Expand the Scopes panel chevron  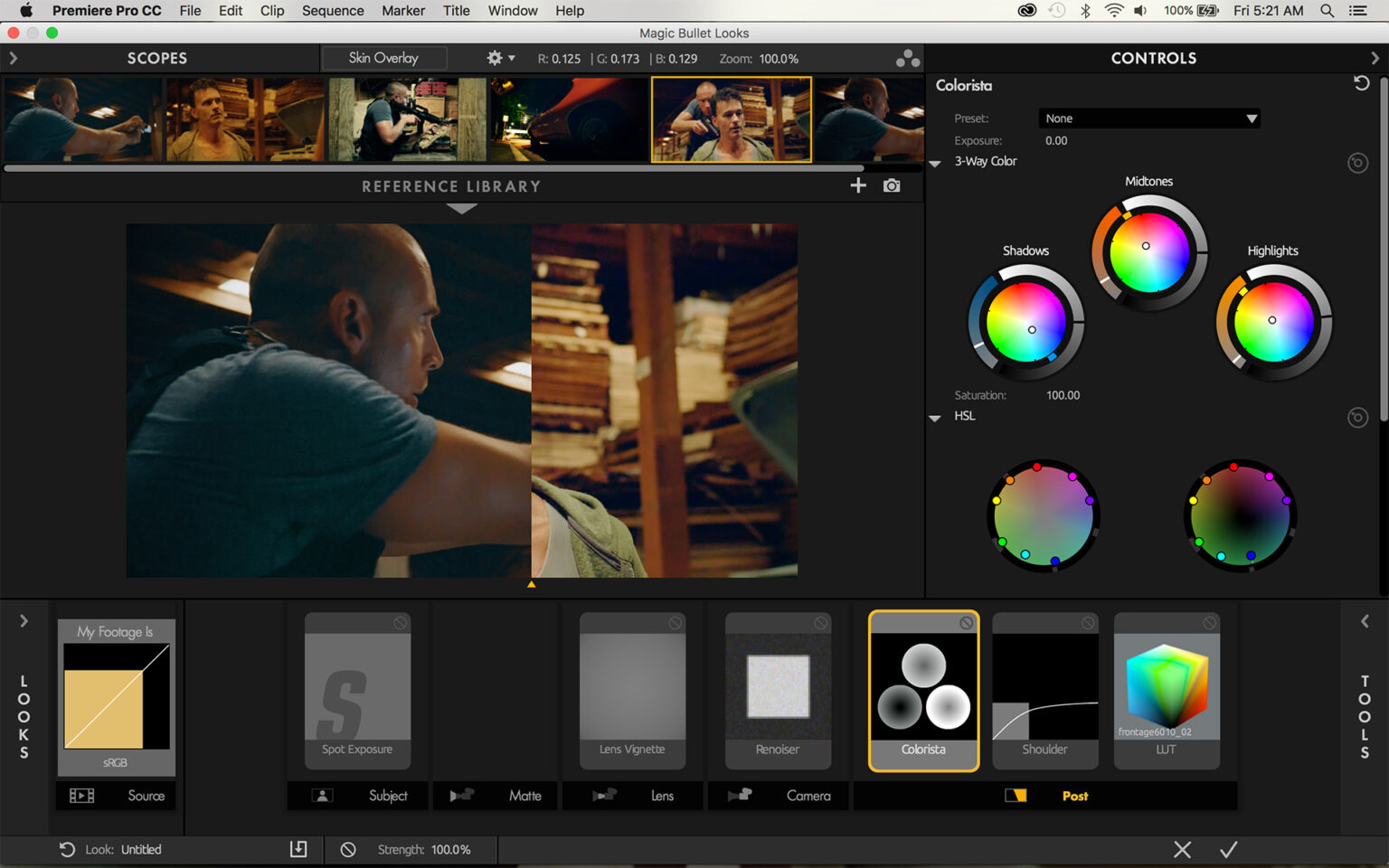click(x=13, y=58)
